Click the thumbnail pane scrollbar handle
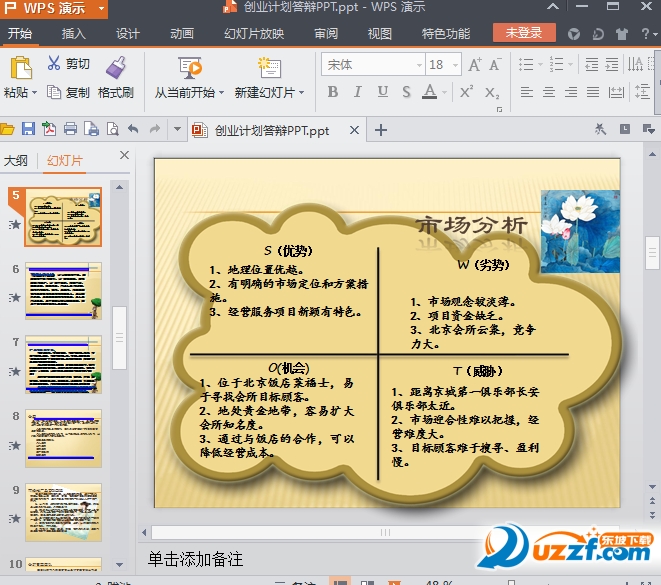This screenshot has height=585, width=661. (119, 338)
